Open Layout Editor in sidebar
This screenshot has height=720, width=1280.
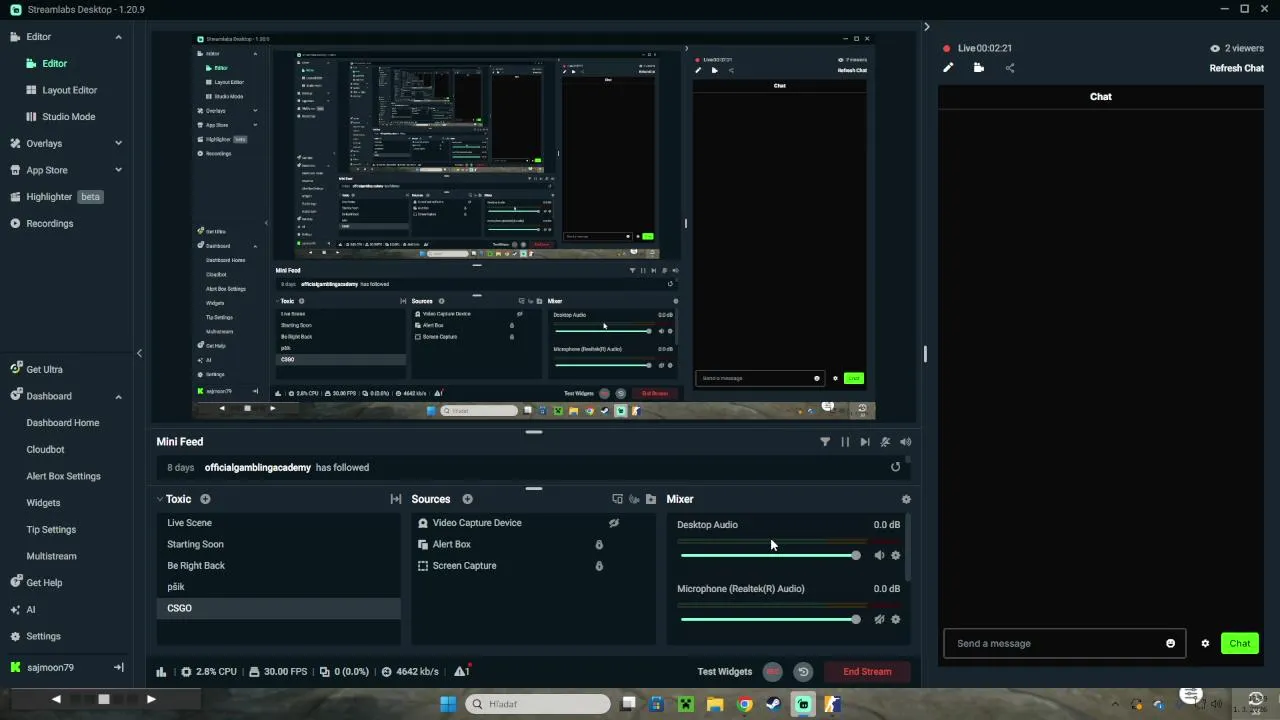(70, 90)
